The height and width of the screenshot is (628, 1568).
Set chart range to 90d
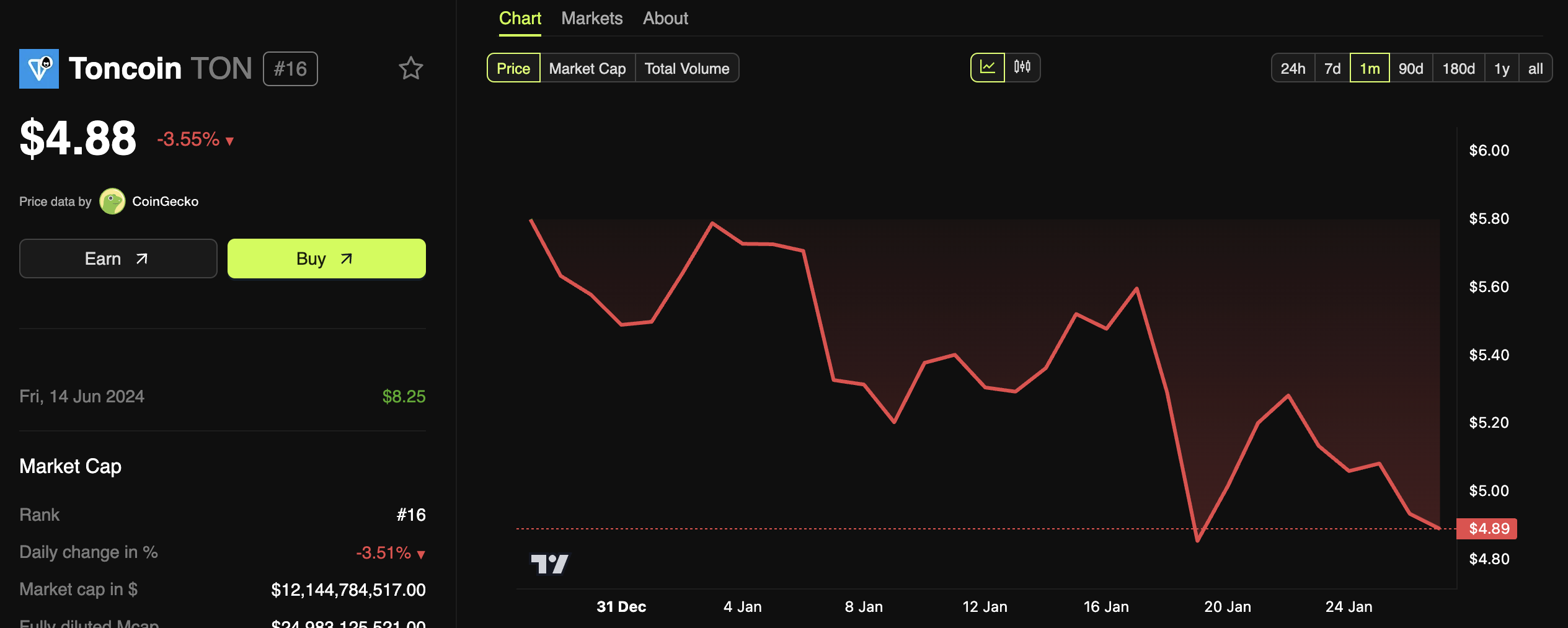tap(1411, 68)
